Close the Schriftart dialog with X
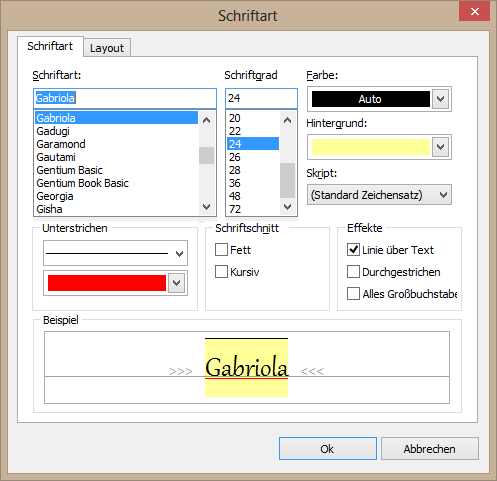 (x=474, y=11)
